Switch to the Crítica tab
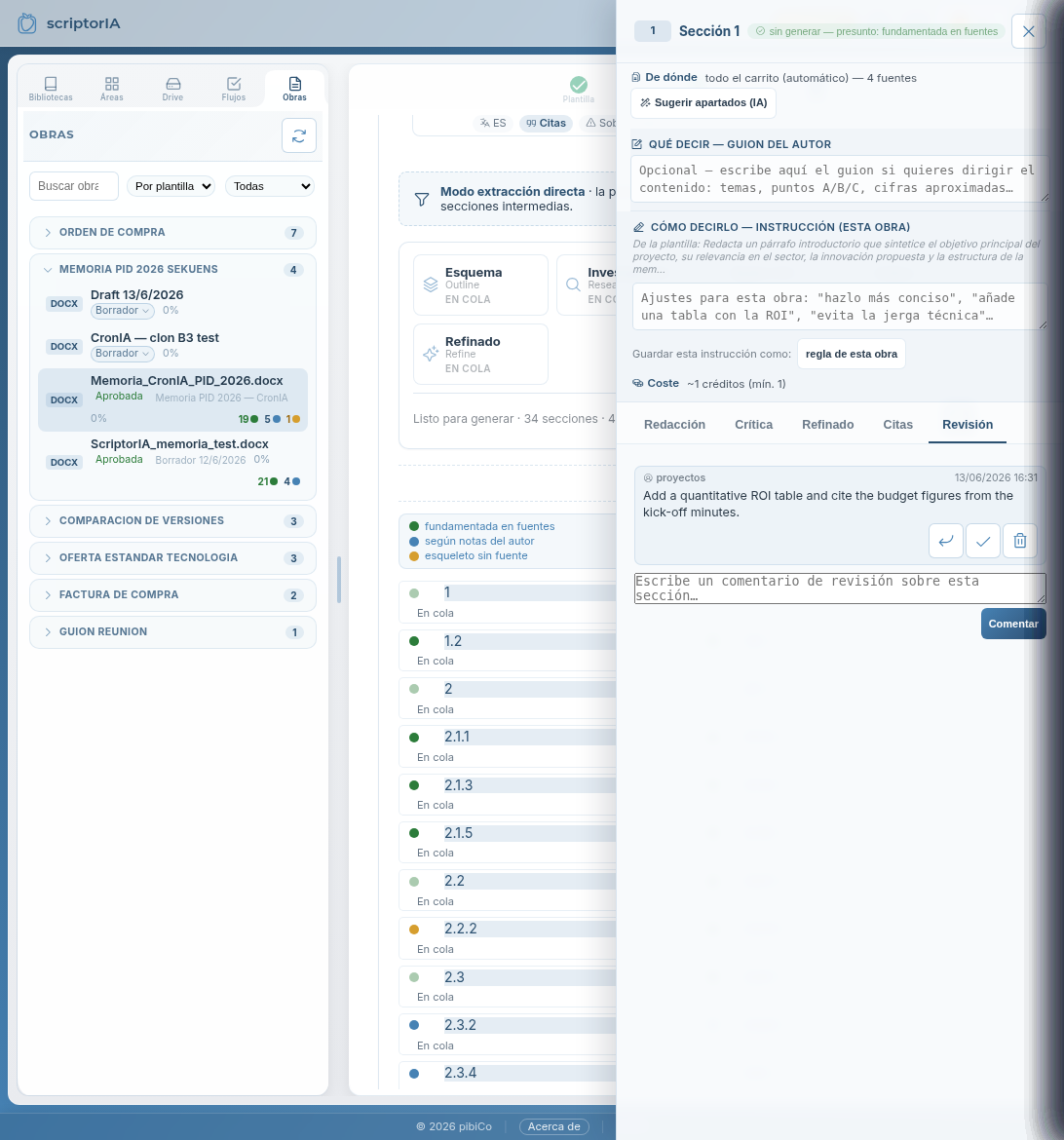1064x1140 pixels. tap(753, 425)
